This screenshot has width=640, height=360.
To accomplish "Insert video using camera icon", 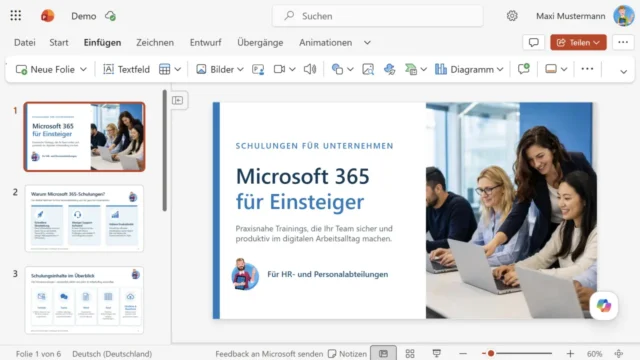I will (x=279, y=69).
